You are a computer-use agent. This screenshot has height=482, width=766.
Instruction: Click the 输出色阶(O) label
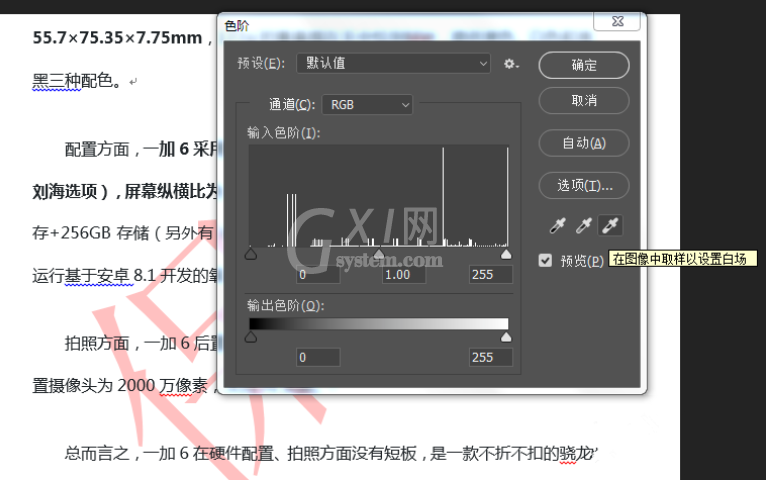(285, 305)
